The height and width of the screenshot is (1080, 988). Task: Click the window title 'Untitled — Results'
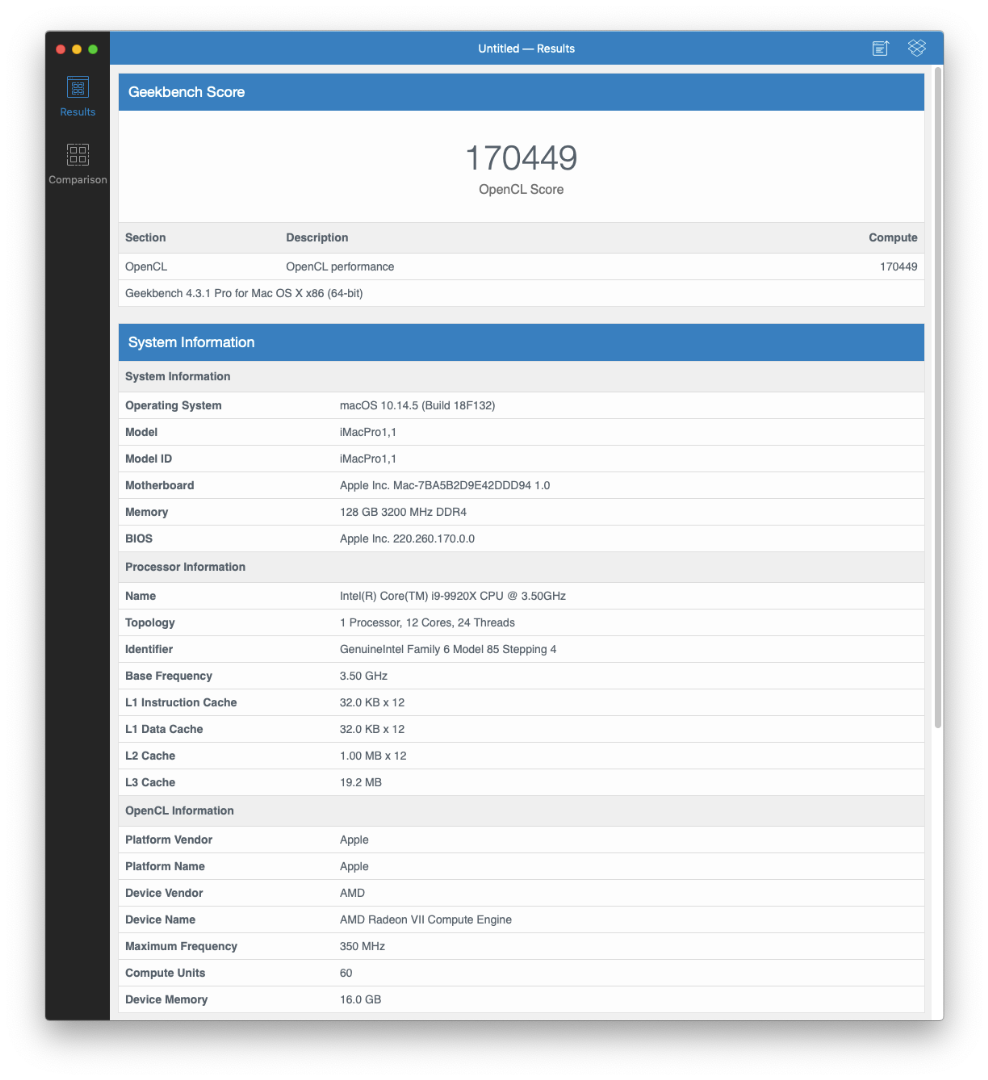click(x=526, y=49)
